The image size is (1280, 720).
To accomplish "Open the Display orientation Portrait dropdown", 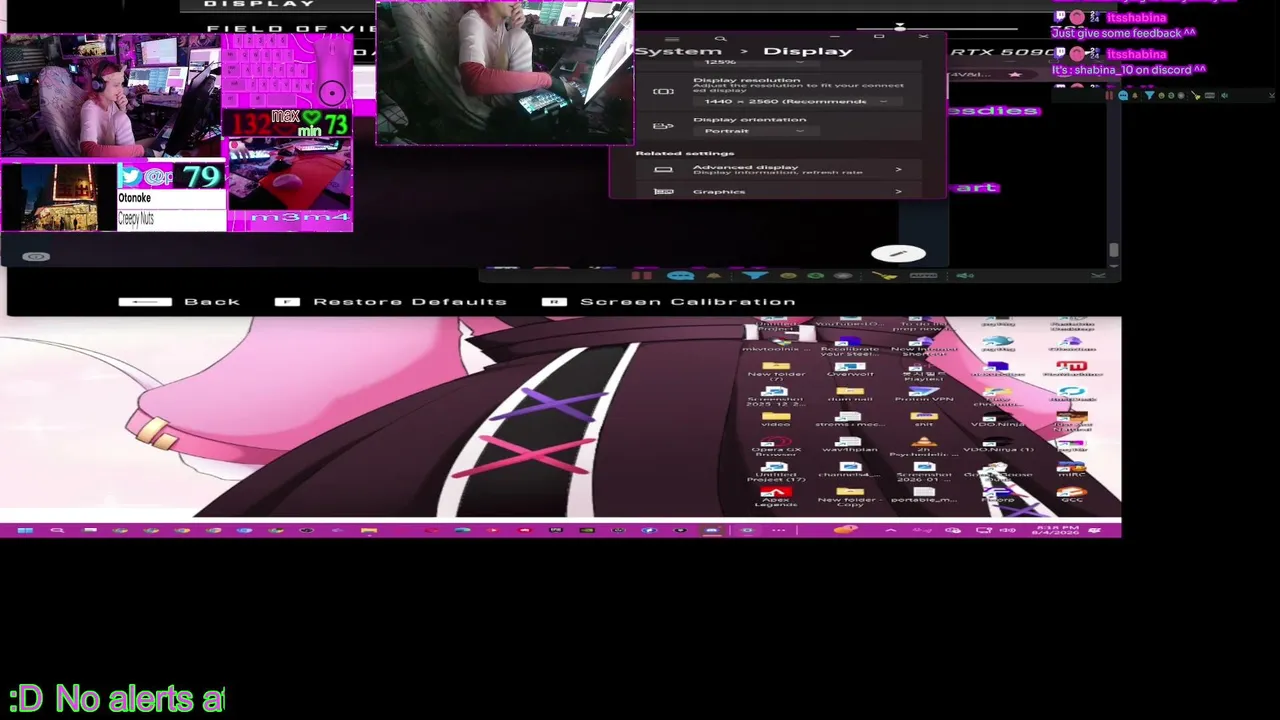I will coord(755,131).
